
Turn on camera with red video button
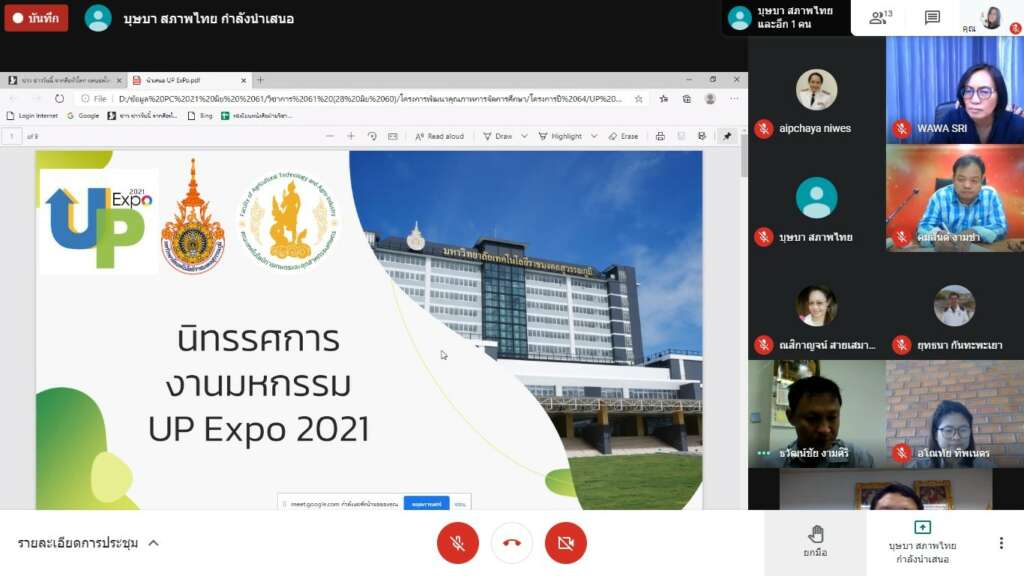pos(566,543)
